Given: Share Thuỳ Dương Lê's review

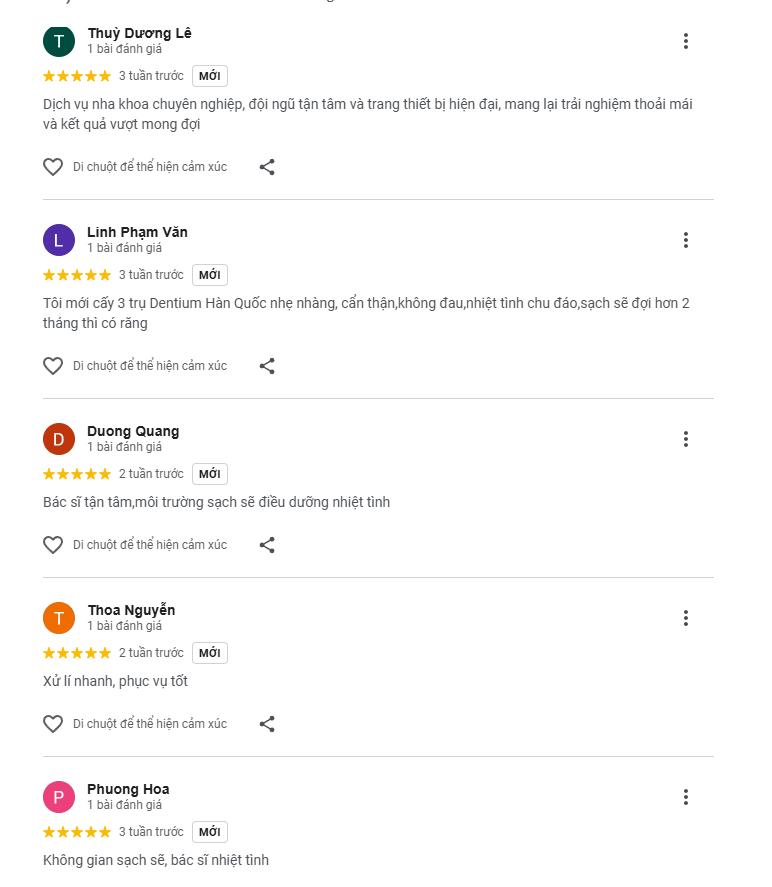Looking at the screenshot, I should pyautogui.click(x=267, y=167).
